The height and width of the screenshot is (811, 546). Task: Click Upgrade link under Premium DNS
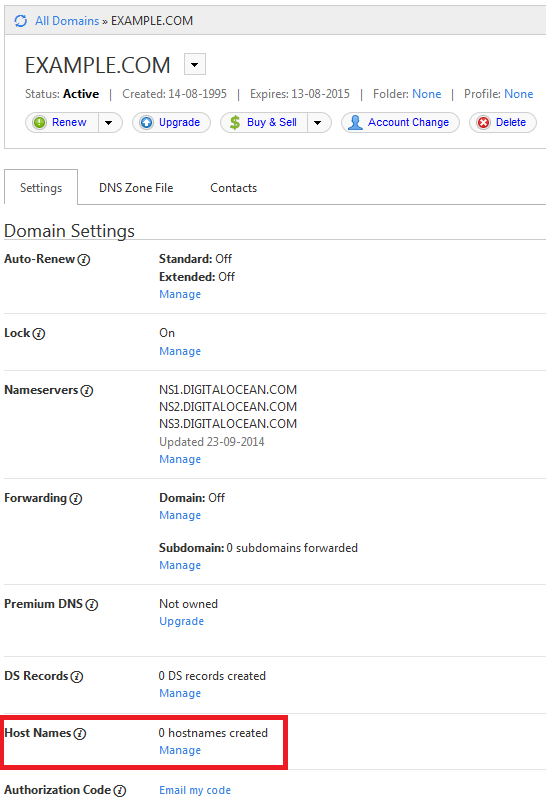[181, 621]
